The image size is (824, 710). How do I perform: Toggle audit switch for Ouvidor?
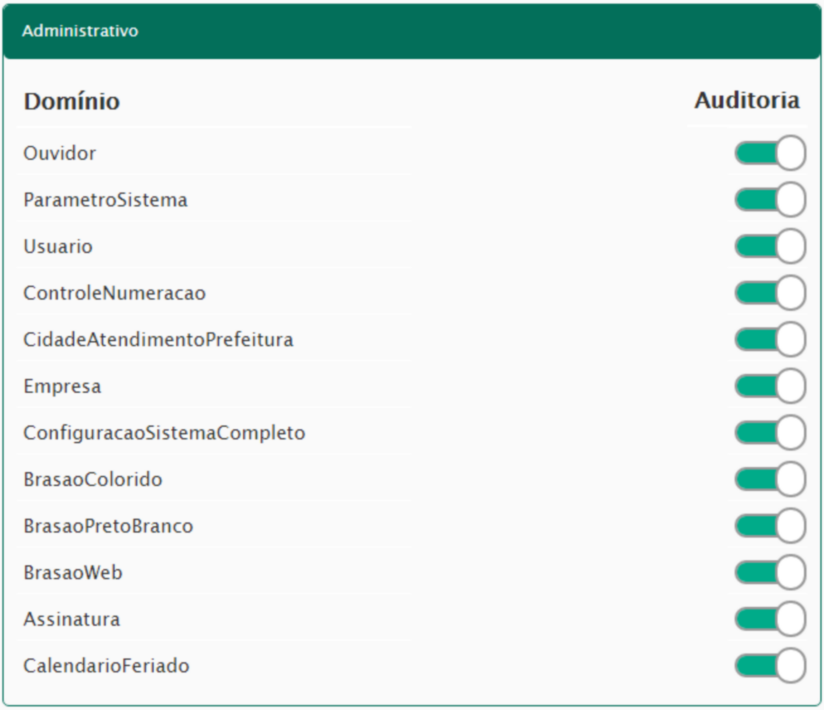(x=769, y=153)
